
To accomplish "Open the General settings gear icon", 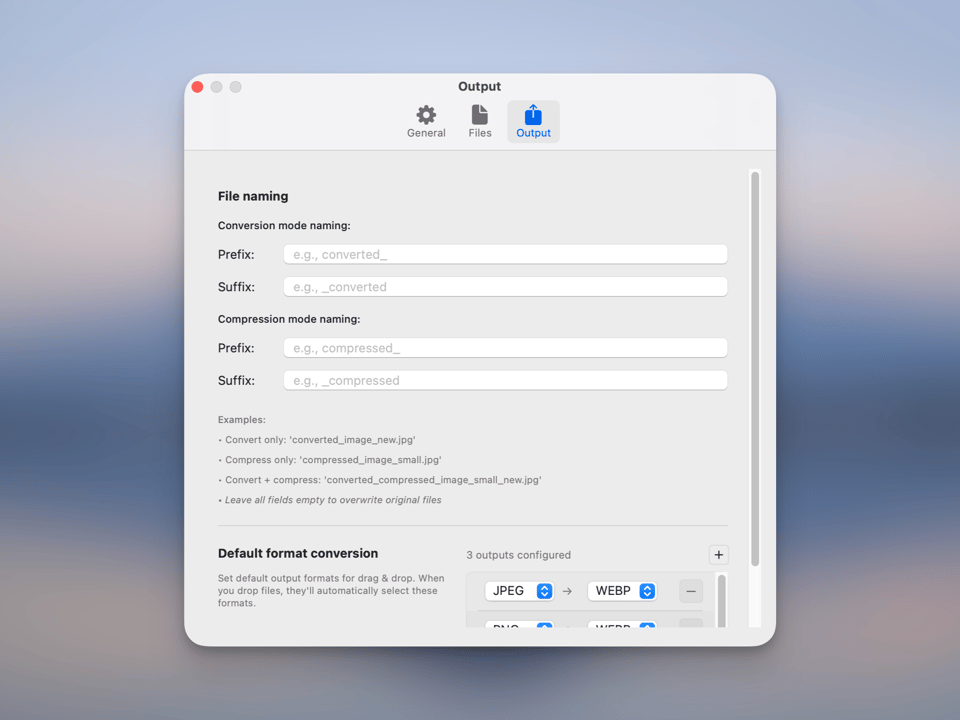I will pos(426,115).
